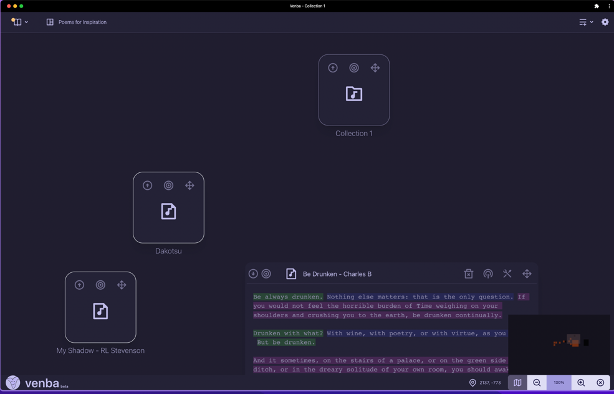
Task: Click the move icon on Collection 1 node
Action: click(375, 68)
